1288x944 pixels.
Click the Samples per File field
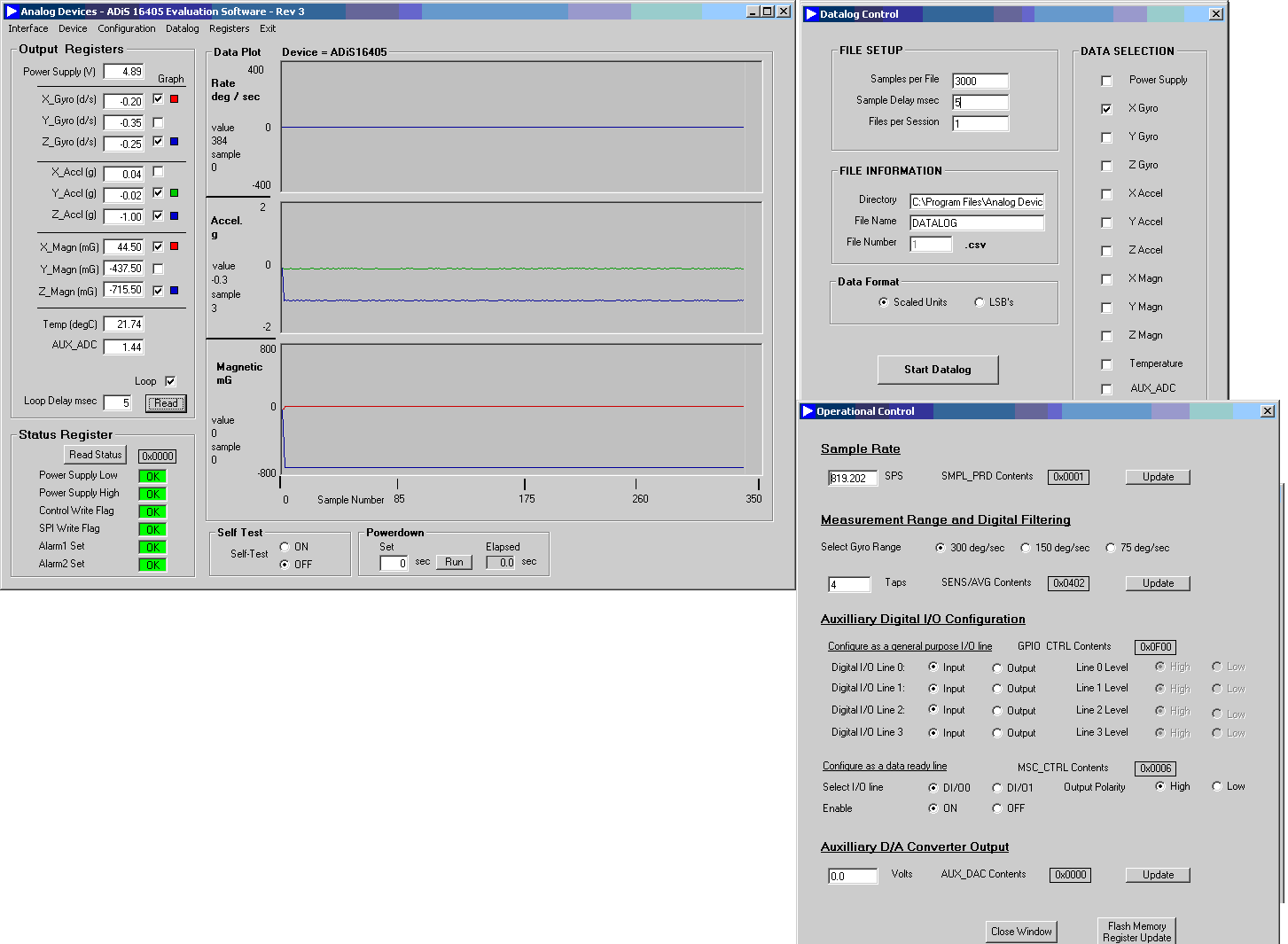[980, 81]
